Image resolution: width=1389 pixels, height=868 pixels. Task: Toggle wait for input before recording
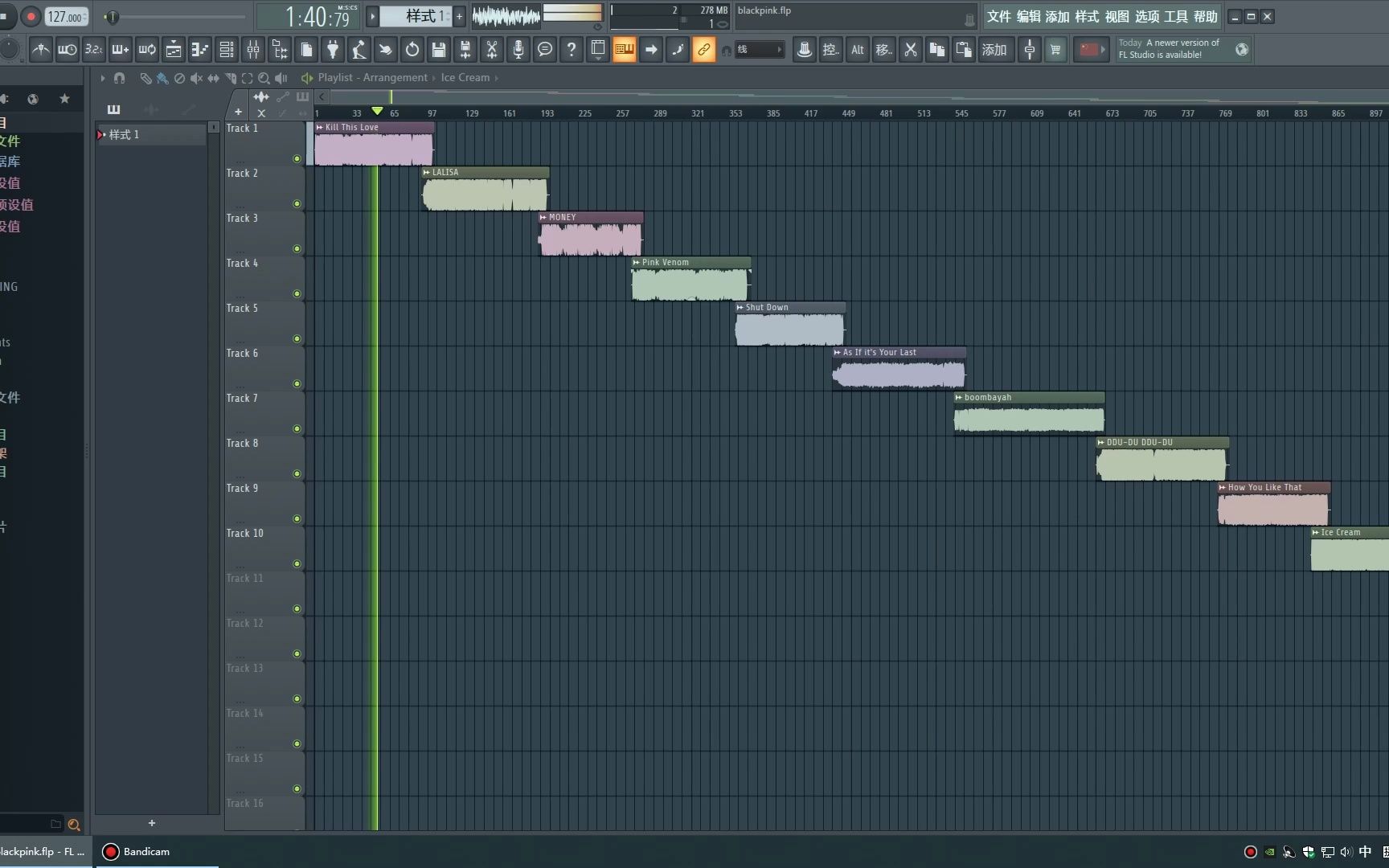click(67, 50)
